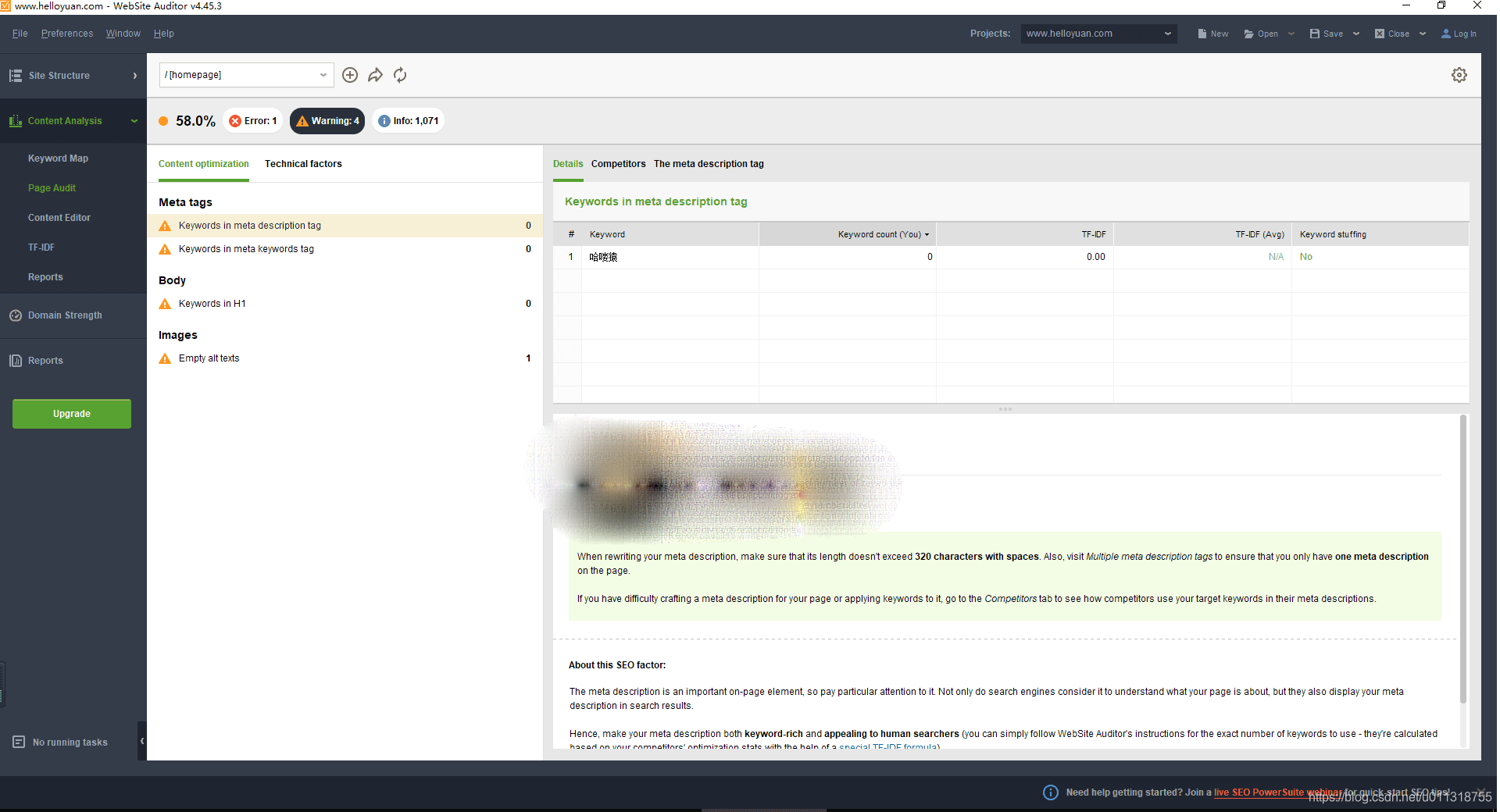Switch to The meta description tag tab
This screenshot has width=1500, height=812.
[709, 164]
